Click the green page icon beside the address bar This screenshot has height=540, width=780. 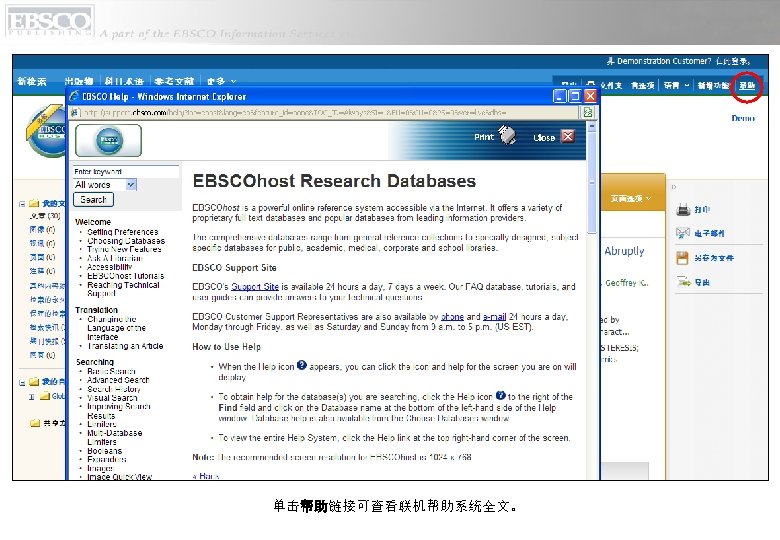pyautogui.click(x=587, y=112)
